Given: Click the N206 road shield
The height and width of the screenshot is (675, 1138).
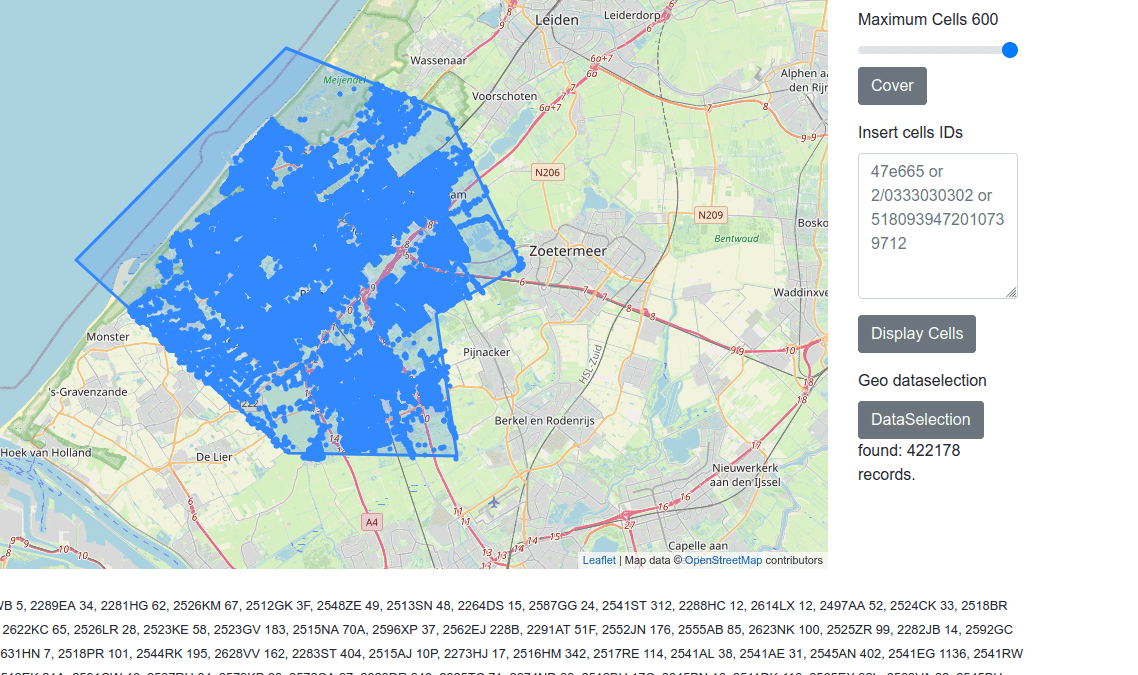Looking at the screenshot, I should (547, 172).
